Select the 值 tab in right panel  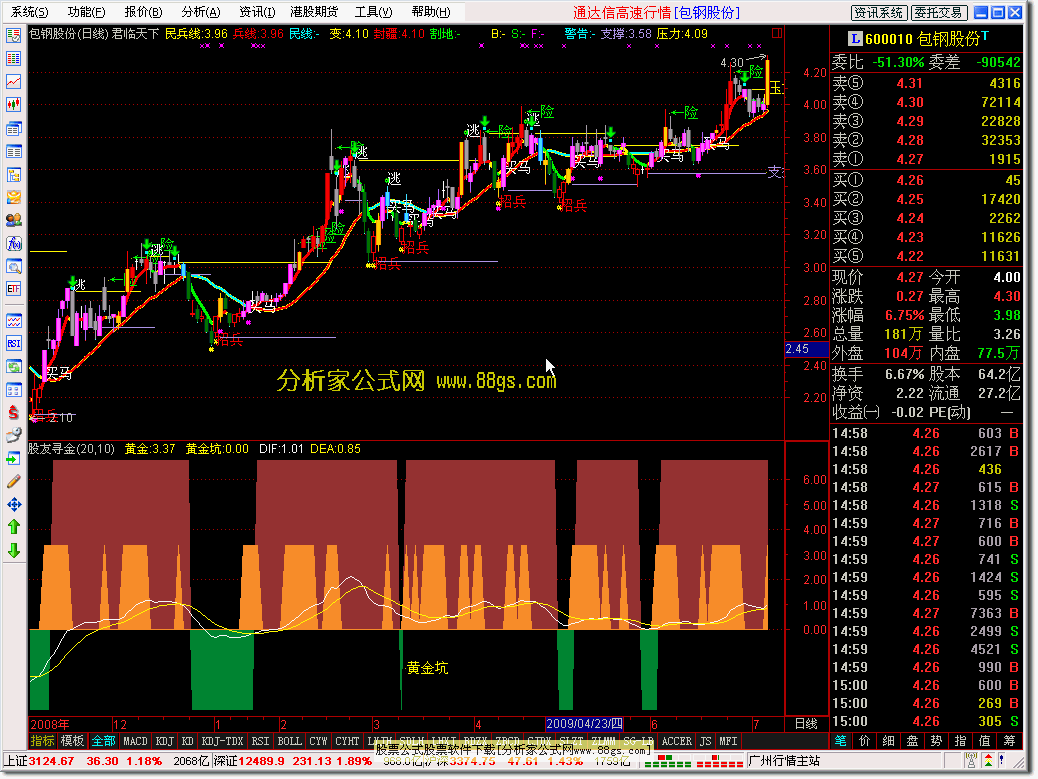985,741
